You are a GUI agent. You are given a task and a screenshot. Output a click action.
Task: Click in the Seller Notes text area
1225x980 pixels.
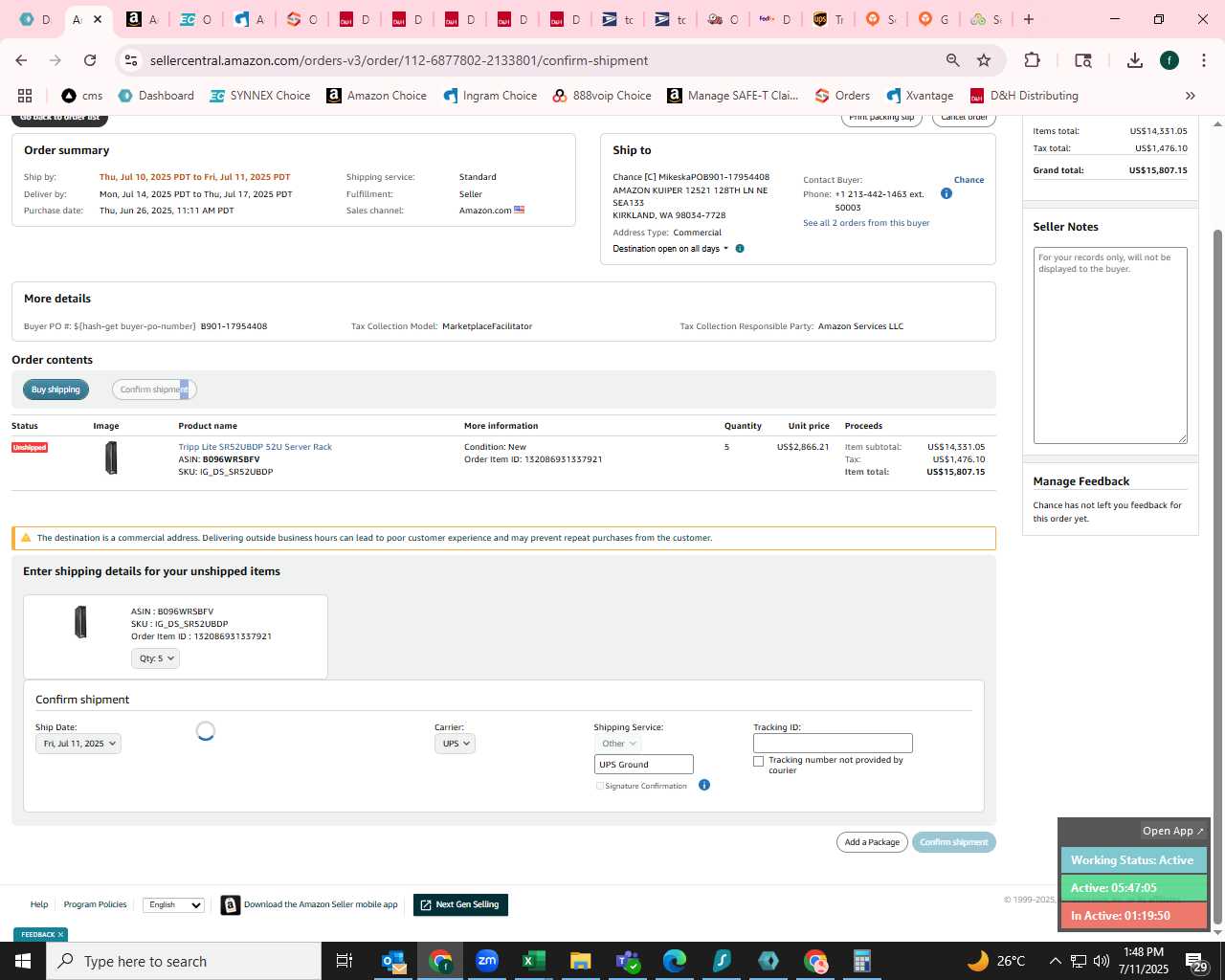(x=1110, y=345)
